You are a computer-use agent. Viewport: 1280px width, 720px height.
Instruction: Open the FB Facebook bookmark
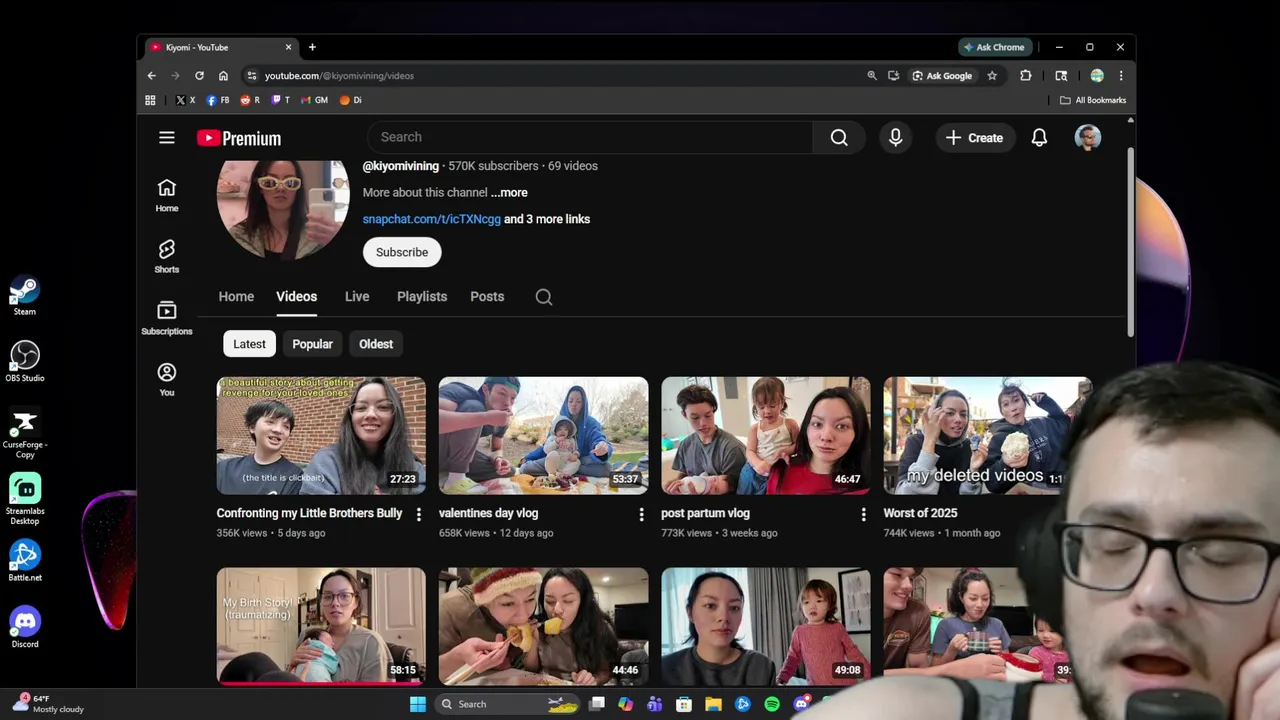pos(218,100)
